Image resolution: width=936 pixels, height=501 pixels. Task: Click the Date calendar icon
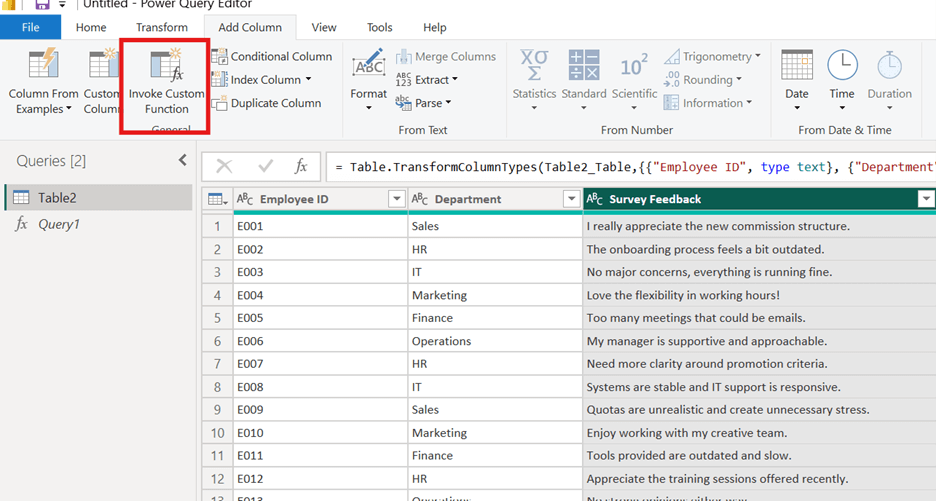pos(797,64)
